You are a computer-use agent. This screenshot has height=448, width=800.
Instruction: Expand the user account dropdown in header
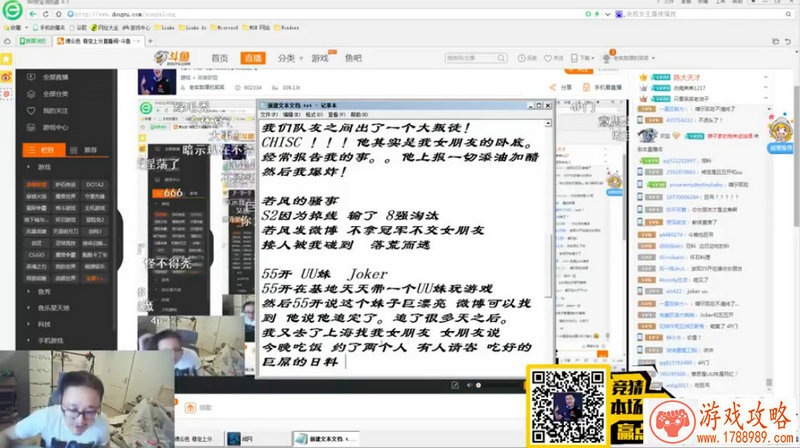point(629,58)
